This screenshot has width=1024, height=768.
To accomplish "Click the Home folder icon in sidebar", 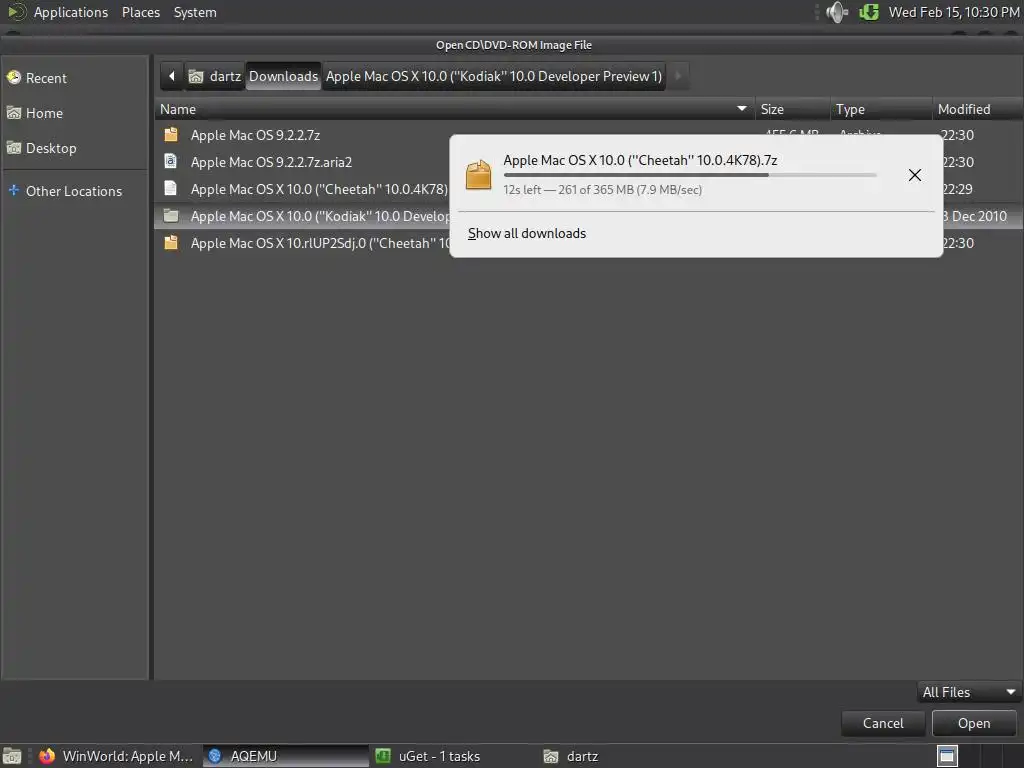I will tap(14, 113).
